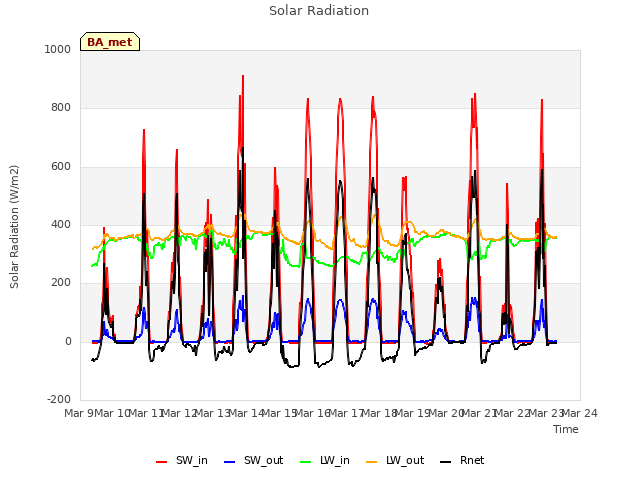Image resolution: width=640 pixels, height=480 pixels.
Task: Click the Solar Radiation chart title
Action: tap(319, 11)
